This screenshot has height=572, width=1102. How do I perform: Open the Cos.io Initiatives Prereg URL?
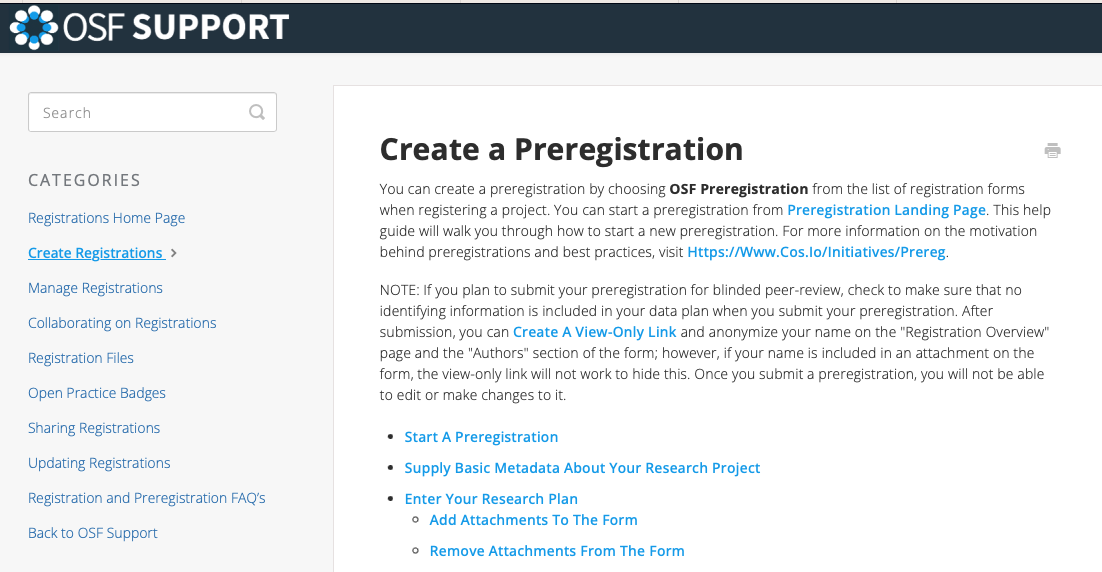pyautogui.click(x=816, y=252)
